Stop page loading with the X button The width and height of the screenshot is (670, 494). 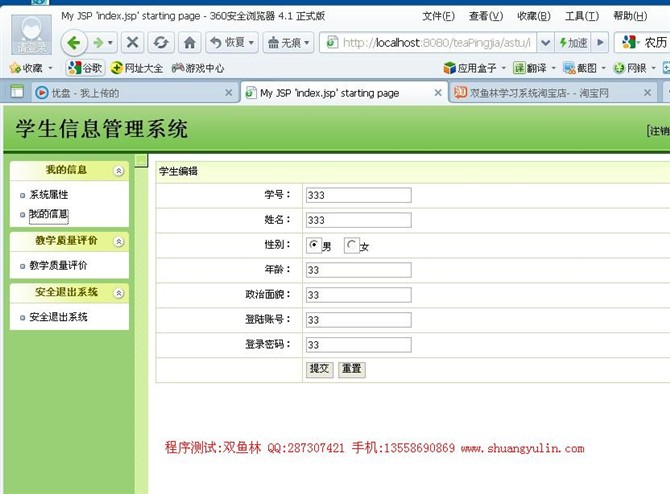132,43
